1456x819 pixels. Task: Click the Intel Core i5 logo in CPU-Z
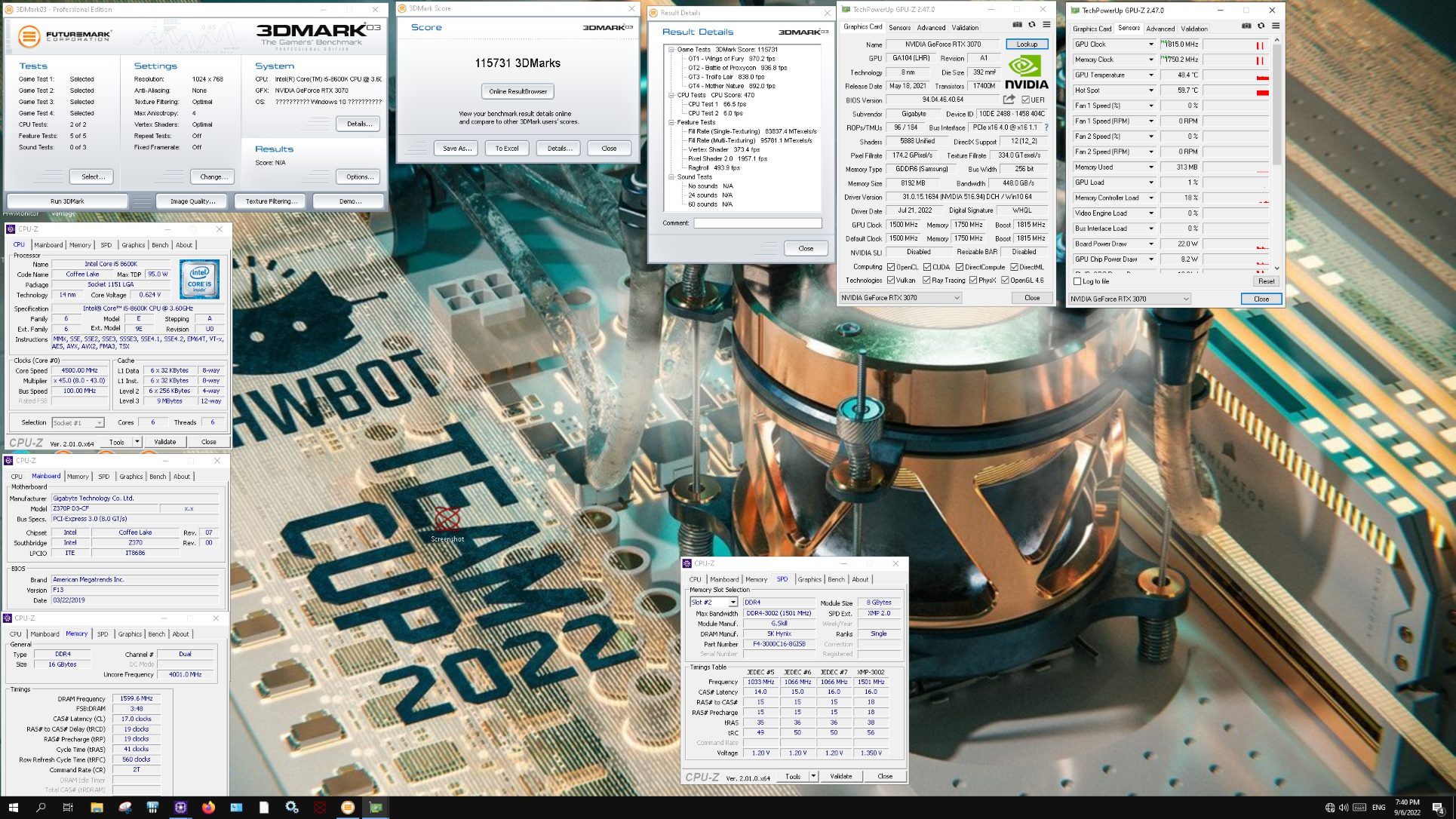tap(200, 279)
